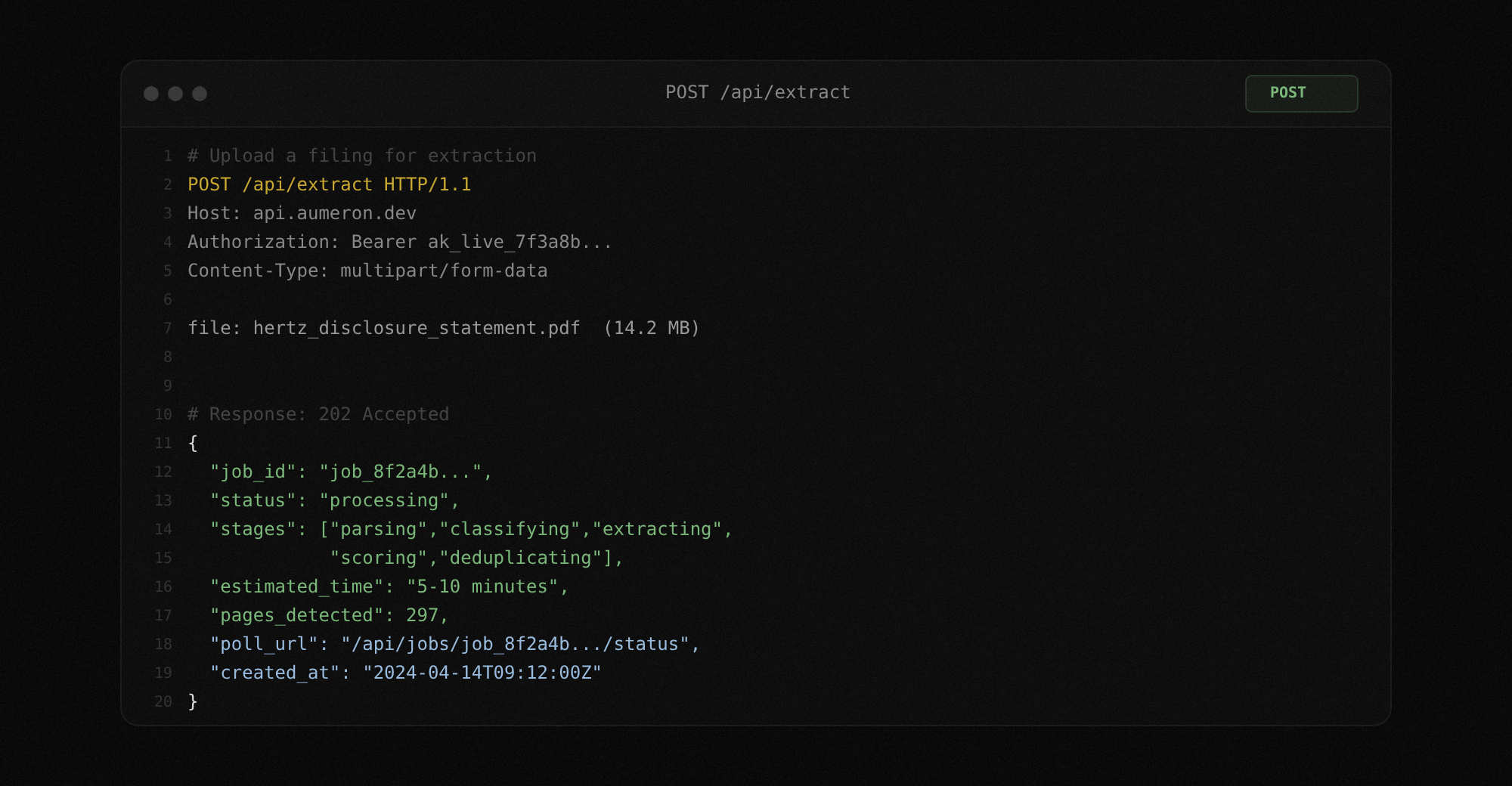Click the first window control dot
1512x786 pixels.
[151, 94]
